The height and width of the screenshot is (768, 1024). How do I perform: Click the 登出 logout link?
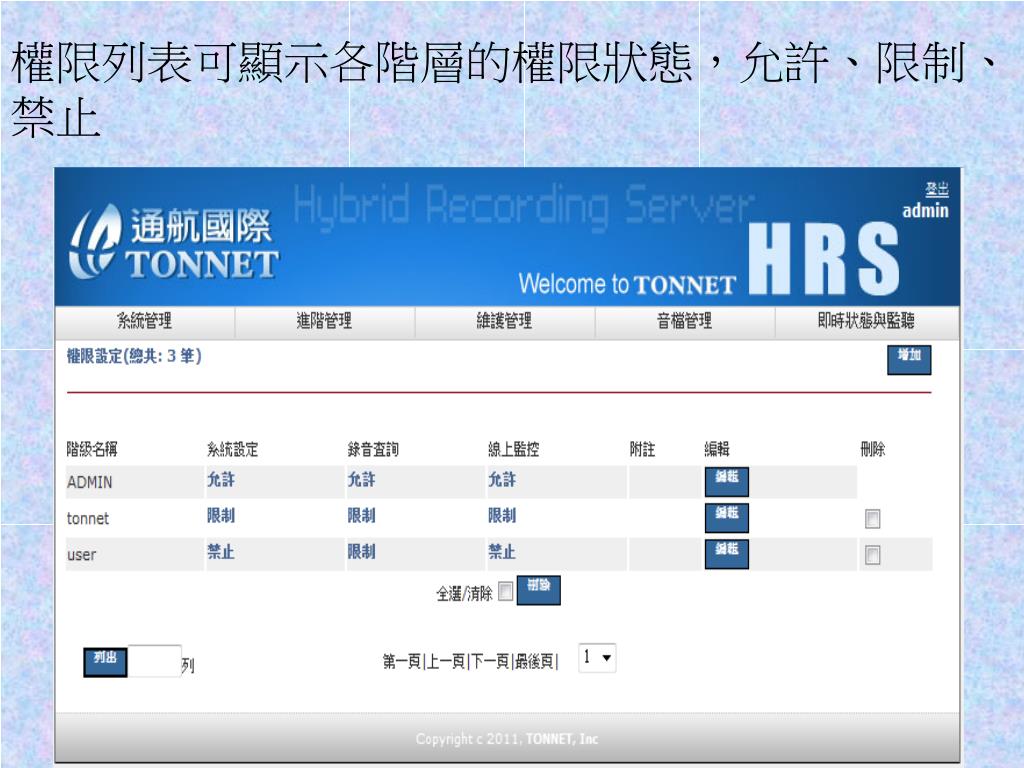point(936,189)
